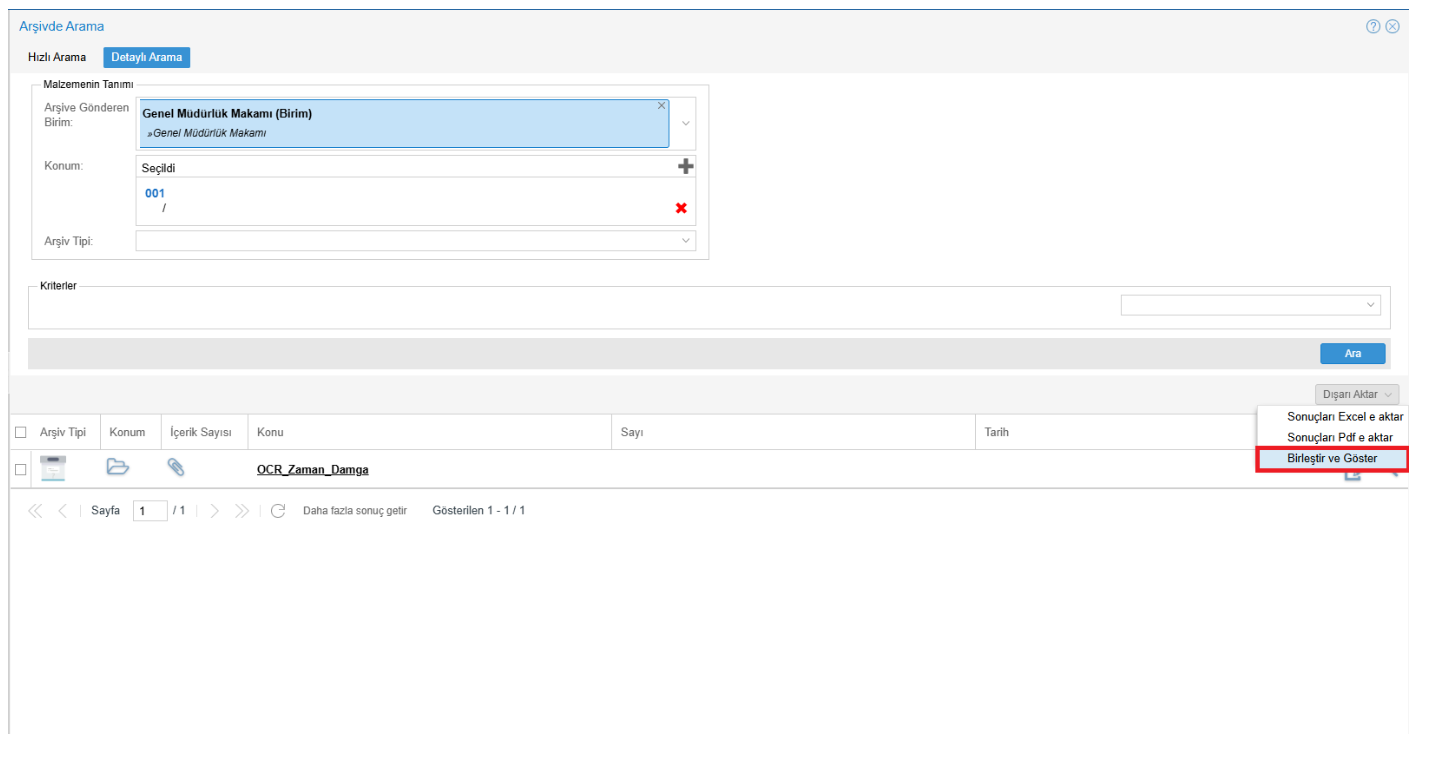The height and width of the screenshot is (760, 1443).
Task: Choose Sonuçları Excel e aktar
Action: click(1344, 417)
